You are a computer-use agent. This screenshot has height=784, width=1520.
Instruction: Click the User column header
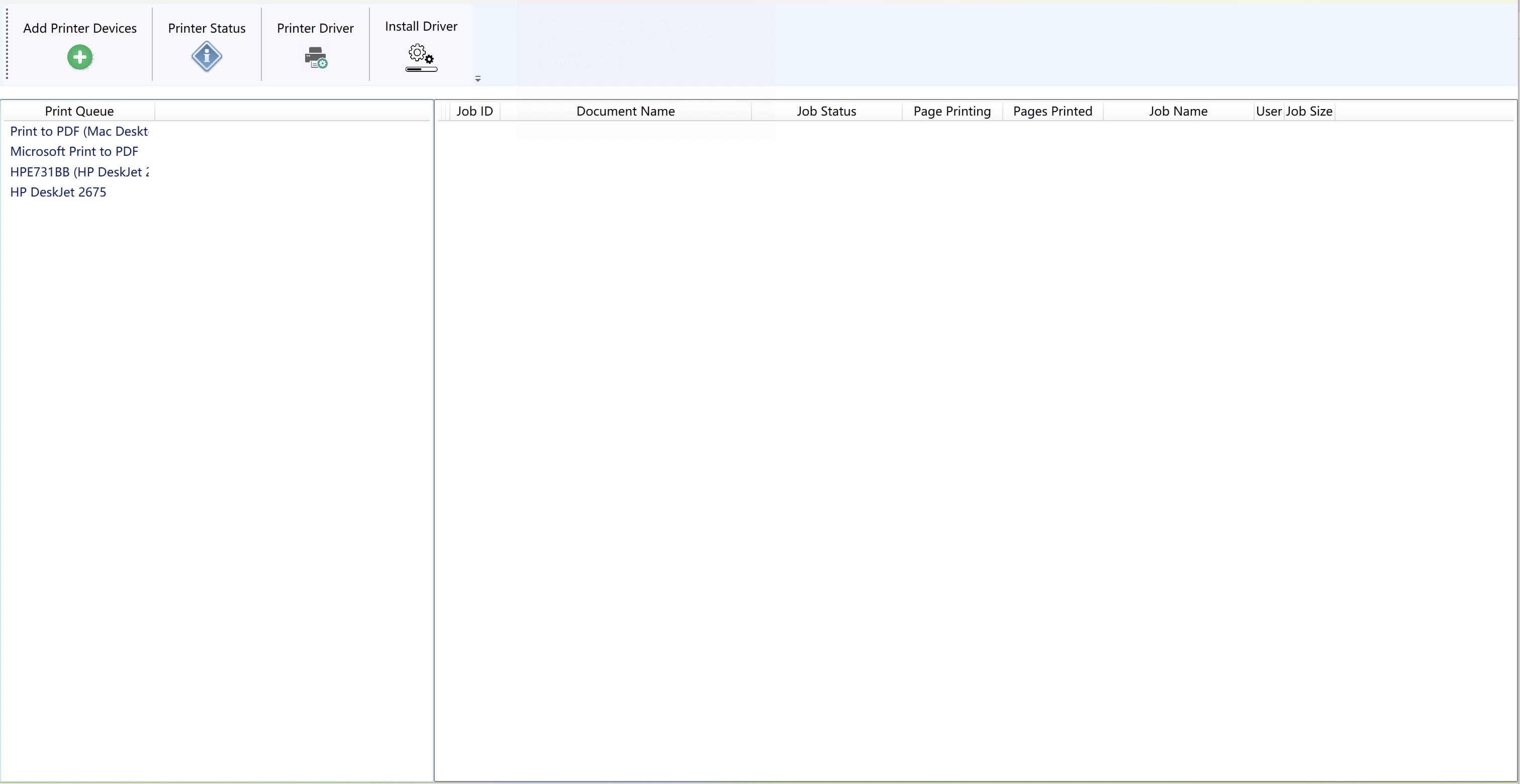point(1269,111)
